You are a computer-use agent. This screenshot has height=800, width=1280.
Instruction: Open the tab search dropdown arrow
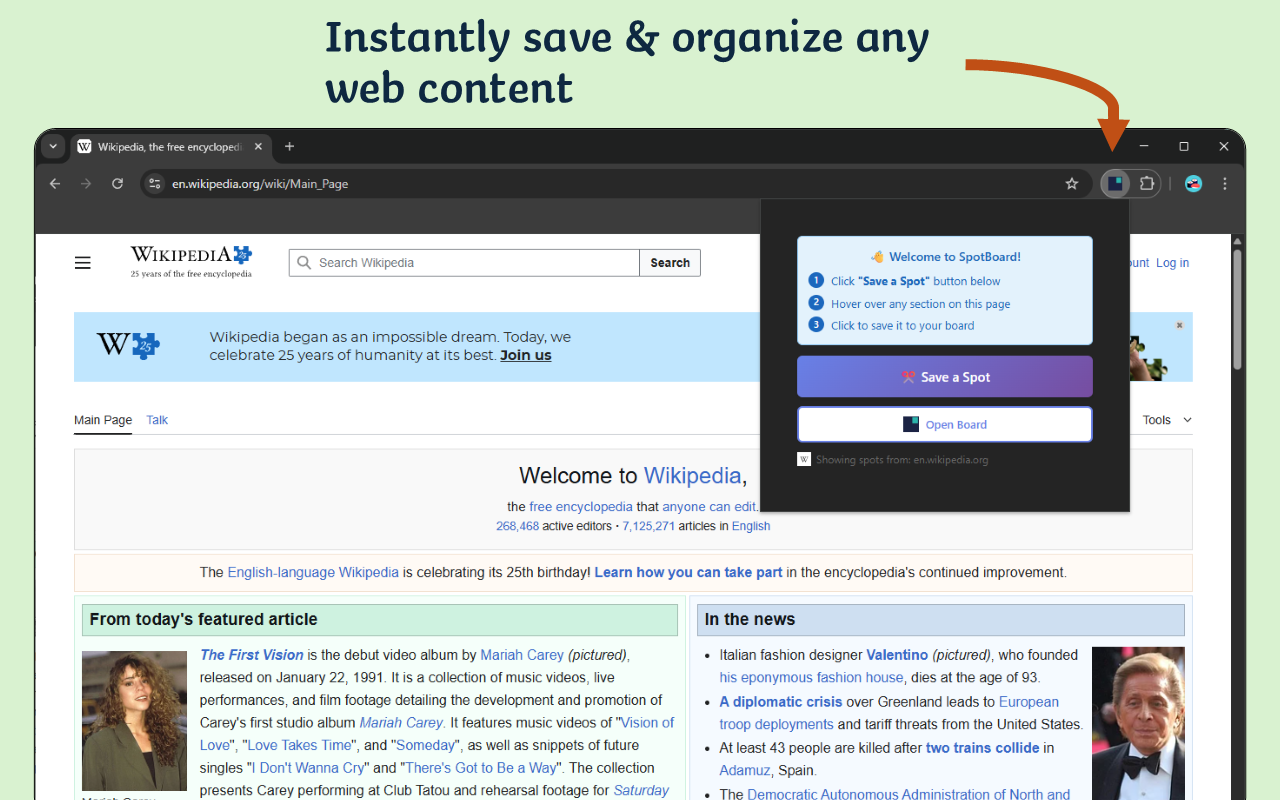point(54,147)
